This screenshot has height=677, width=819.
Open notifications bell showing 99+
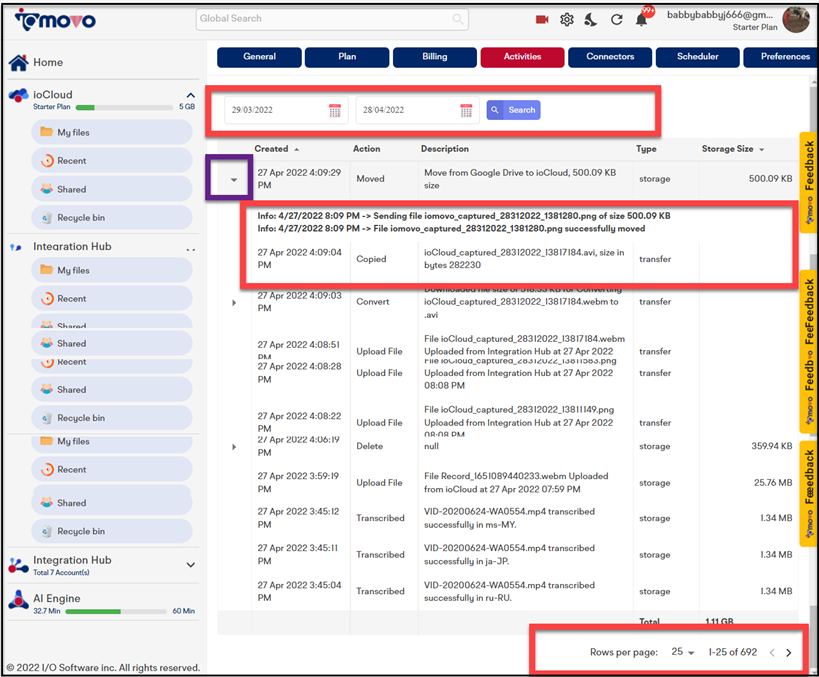pyautogui.click(x=642, y=19)
